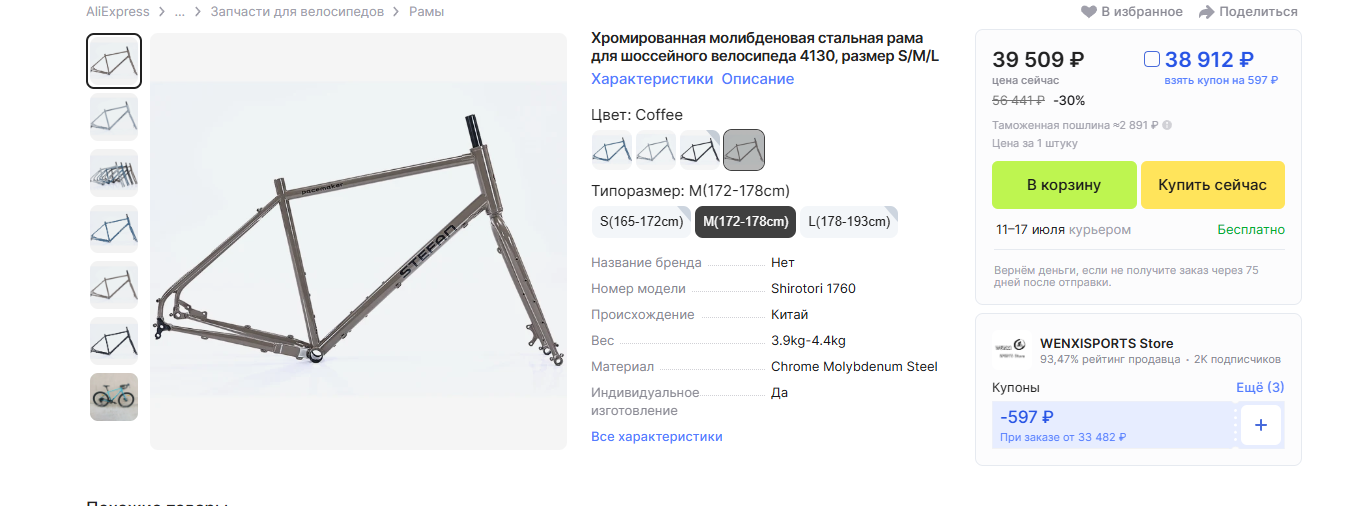Open the WENXISPORTS store logo

1011,350
